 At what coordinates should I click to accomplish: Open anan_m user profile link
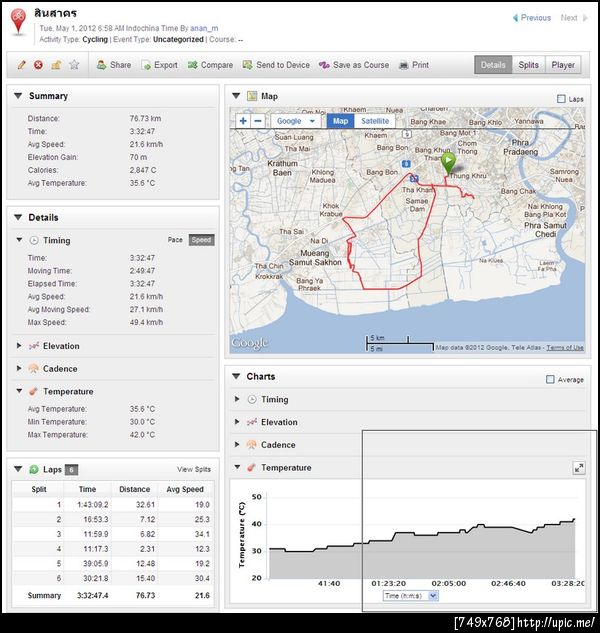point(204,28)
